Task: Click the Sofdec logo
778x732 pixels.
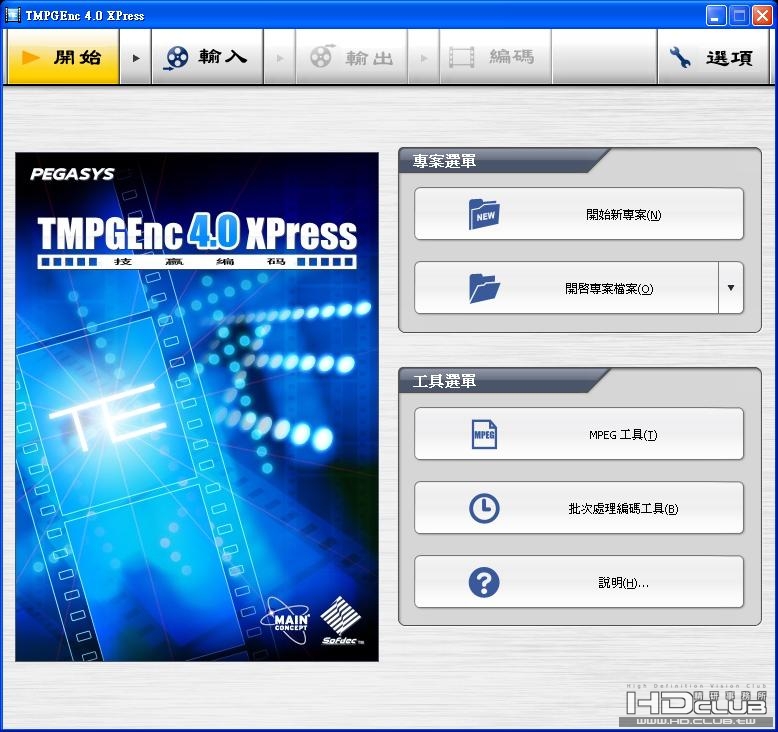Action: click(342, 621)
